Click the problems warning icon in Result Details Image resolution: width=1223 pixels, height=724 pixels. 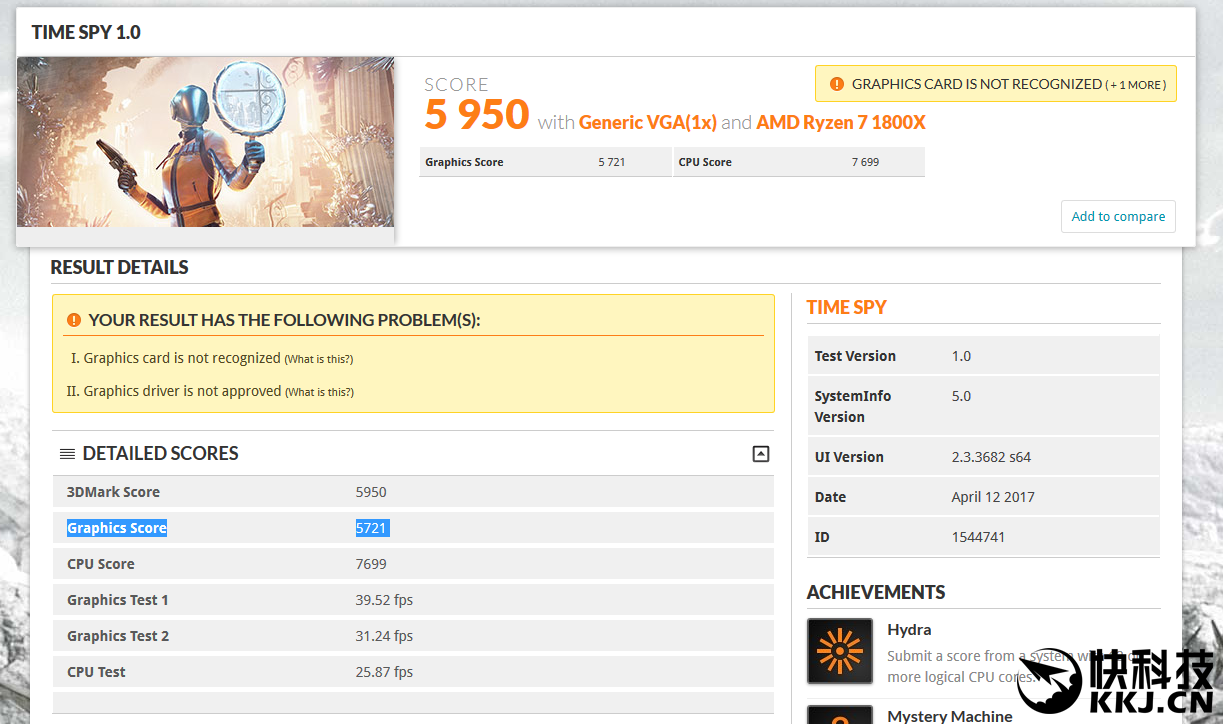[74, 320]
